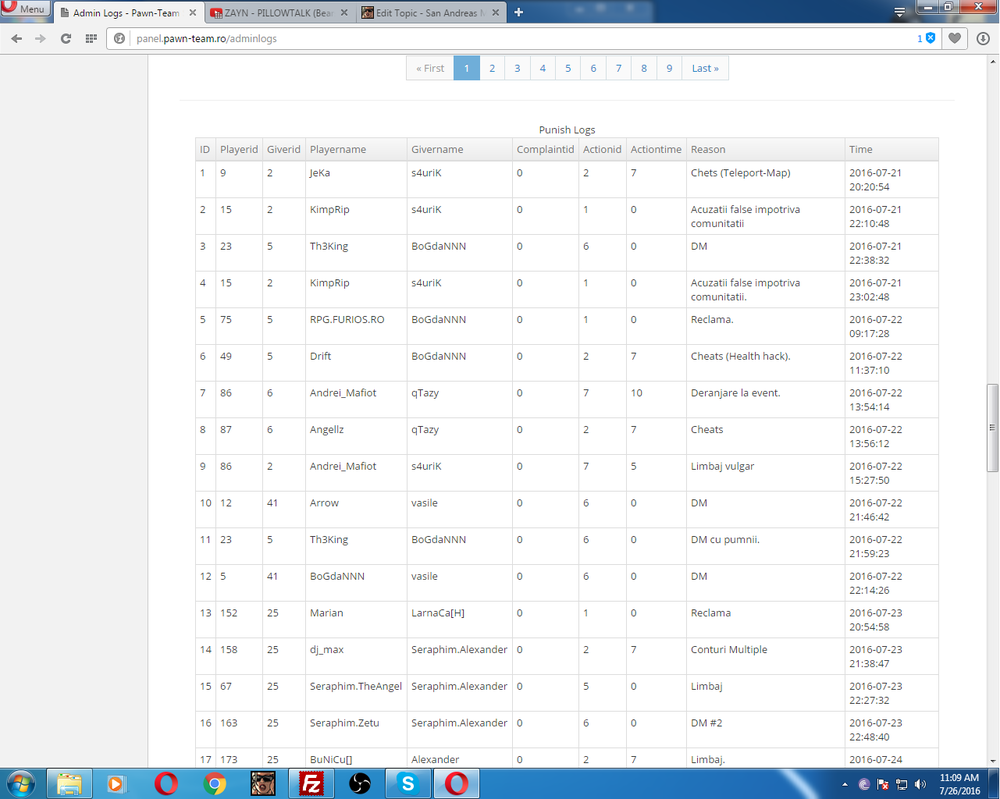Select the reason Chets (Teleport-Map)

740,173
